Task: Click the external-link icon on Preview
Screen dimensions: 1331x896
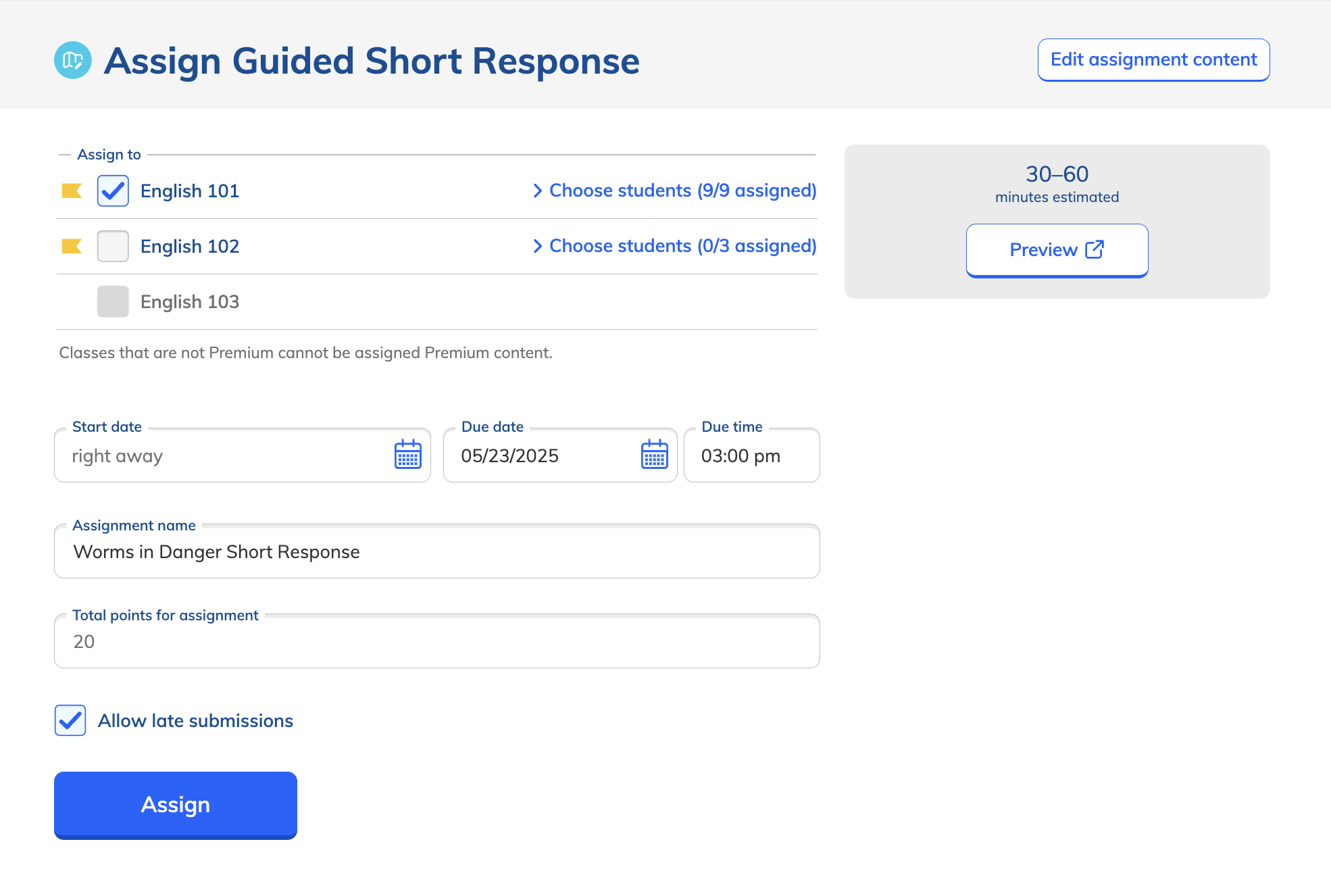Action: (x=1095, y=249)
